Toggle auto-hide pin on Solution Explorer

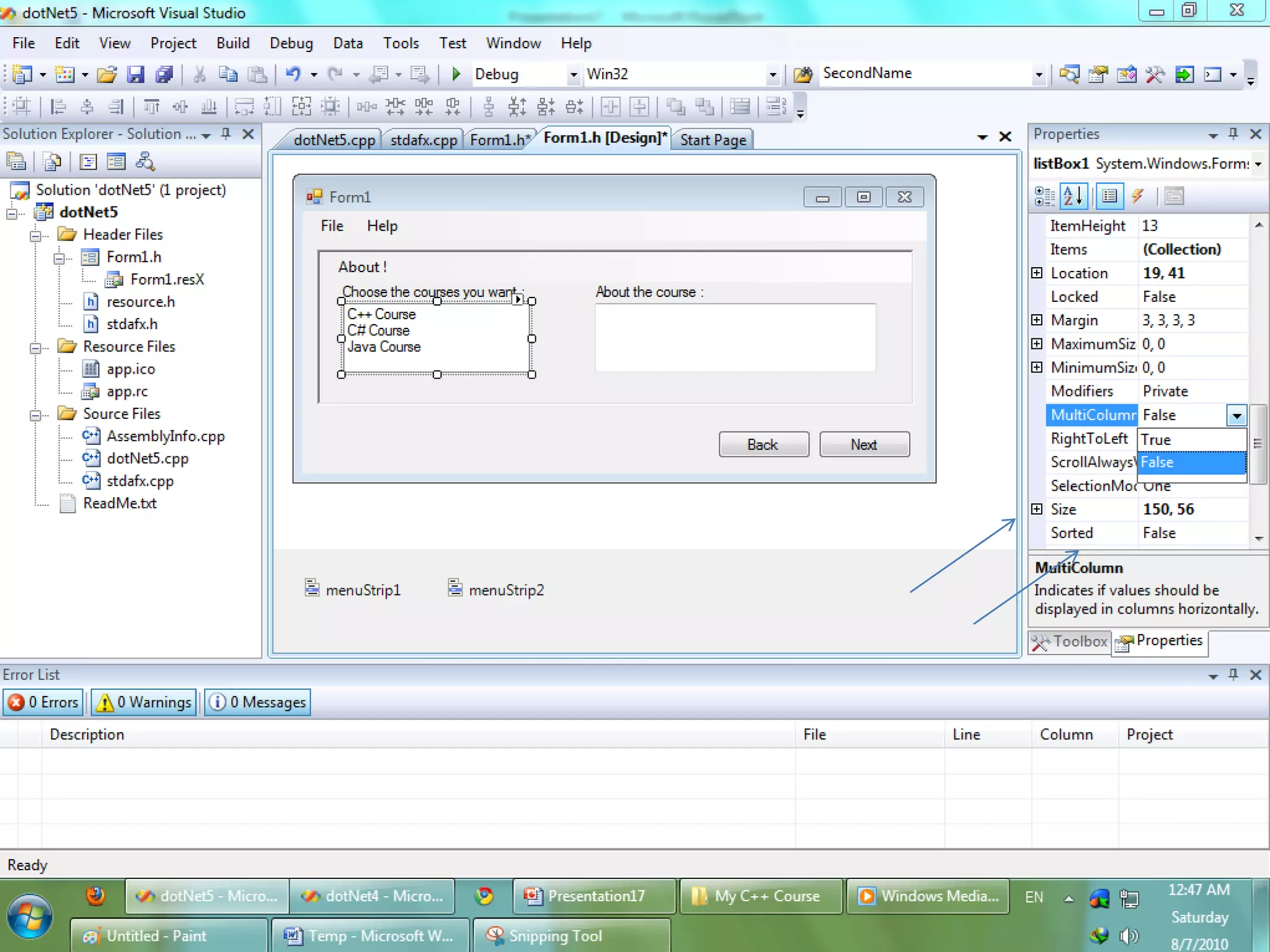226,134
